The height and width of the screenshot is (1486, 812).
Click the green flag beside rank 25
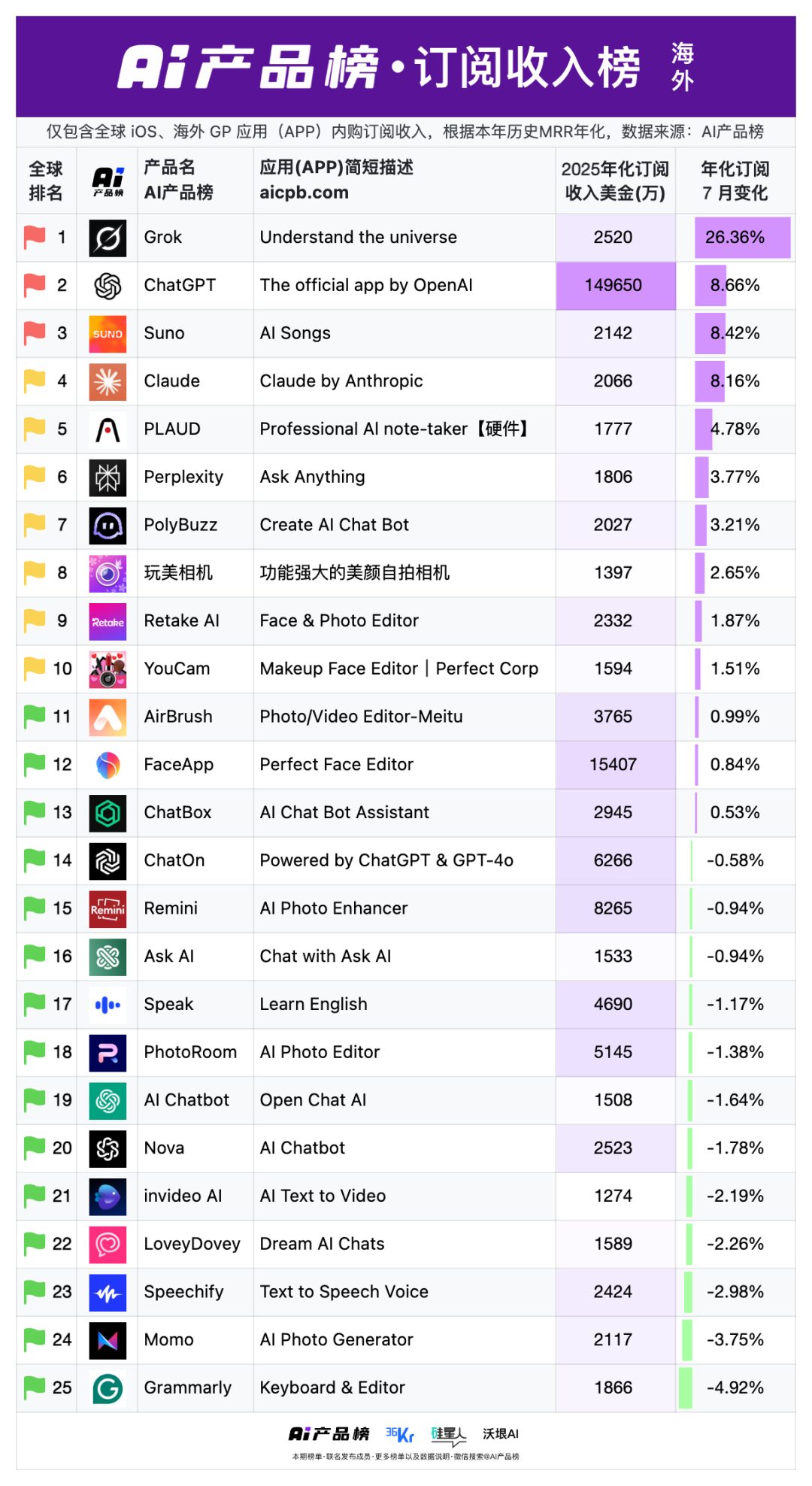click(x=35, y=1387)
